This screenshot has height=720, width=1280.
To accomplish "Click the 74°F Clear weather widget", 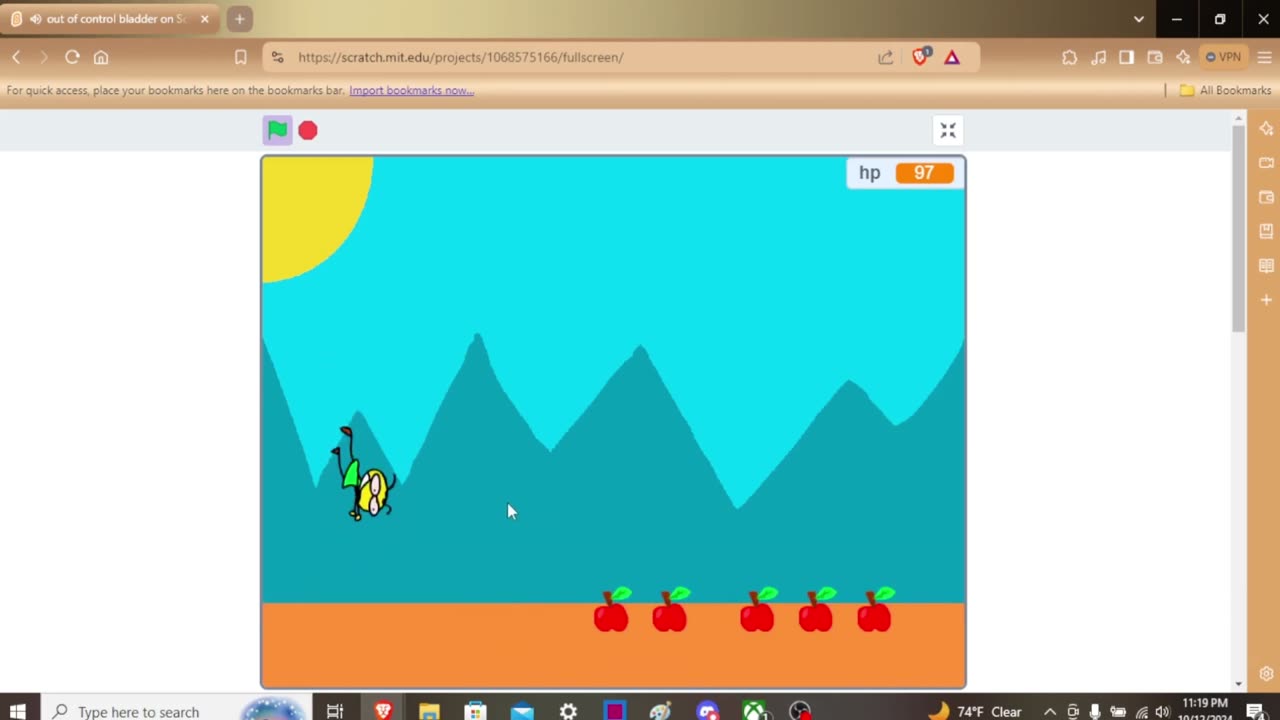I will pos(976,711).
